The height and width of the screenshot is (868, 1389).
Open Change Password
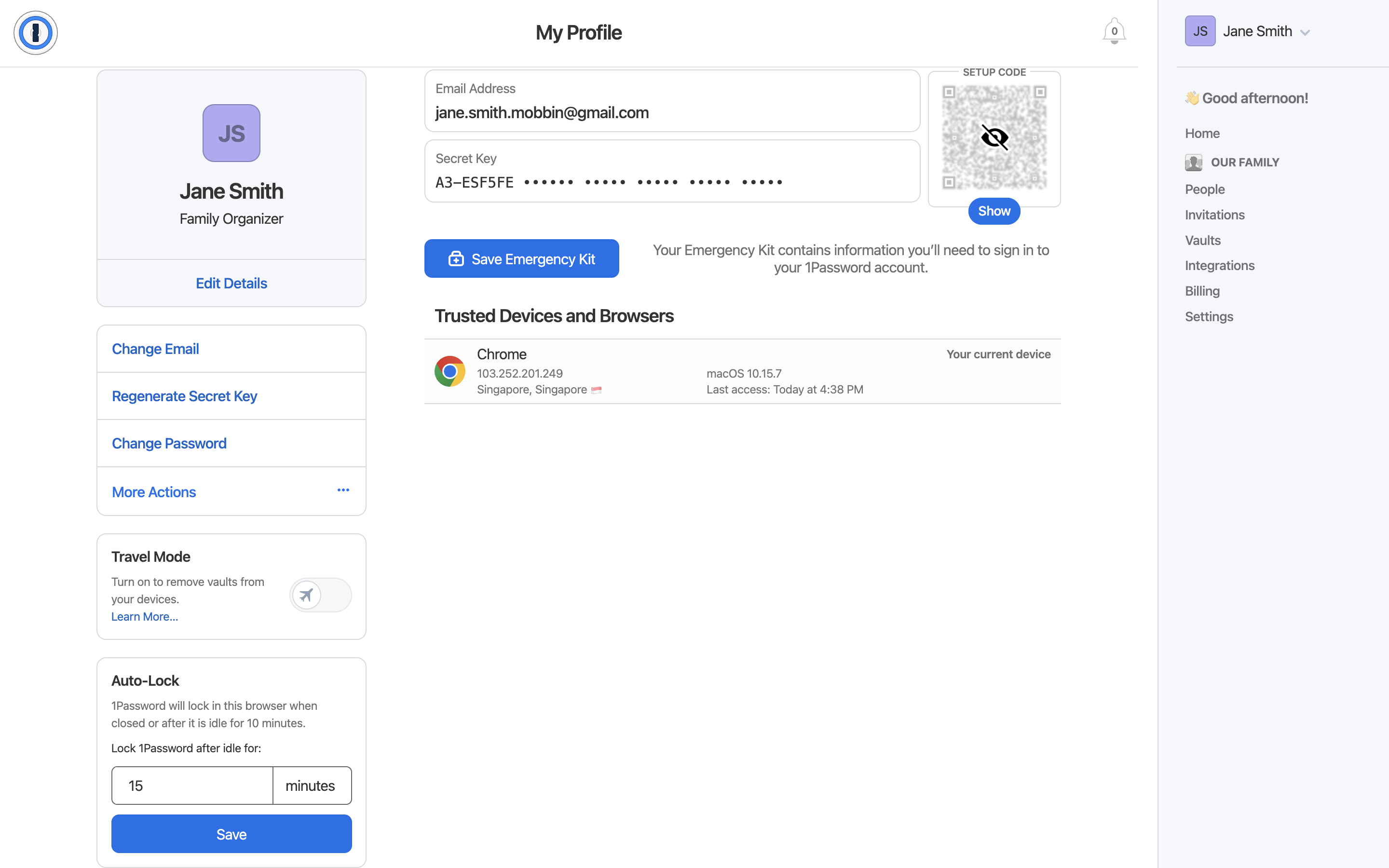231,443
